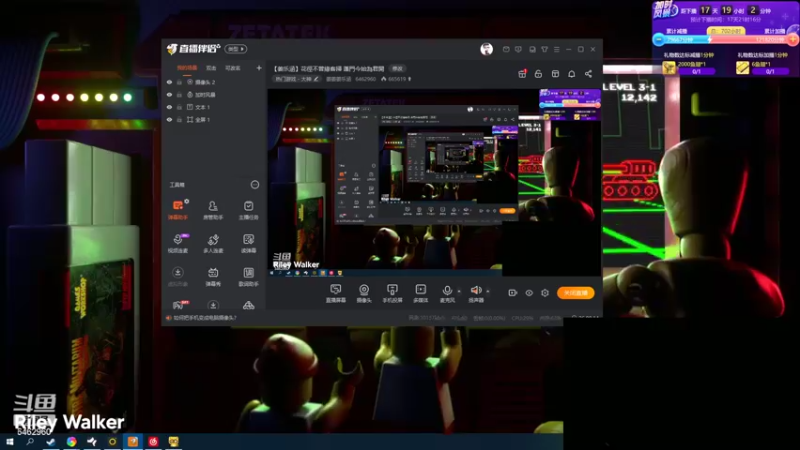Select the 全屏 1 source row
The height and width of the screenshot is (450, 800).
(x=214, y=119)
